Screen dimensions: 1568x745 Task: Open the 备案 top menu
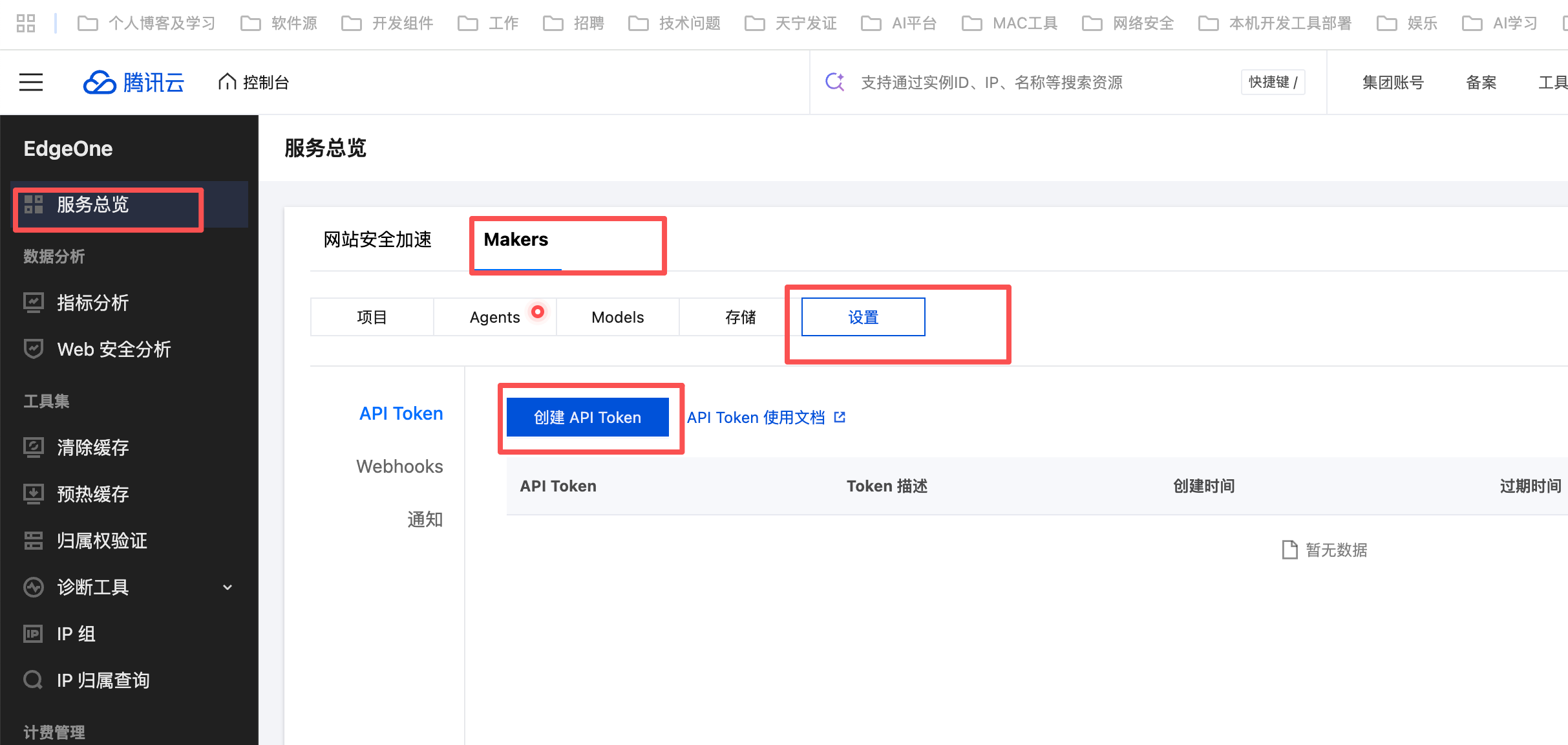click(1481, 82)
